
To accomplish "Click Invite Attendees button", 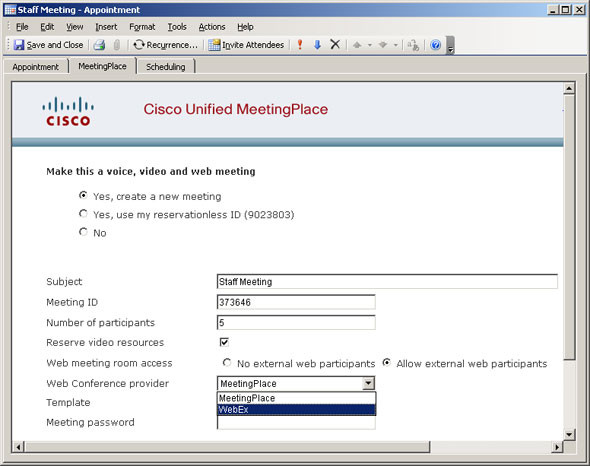I will click(x=246, y=45).
